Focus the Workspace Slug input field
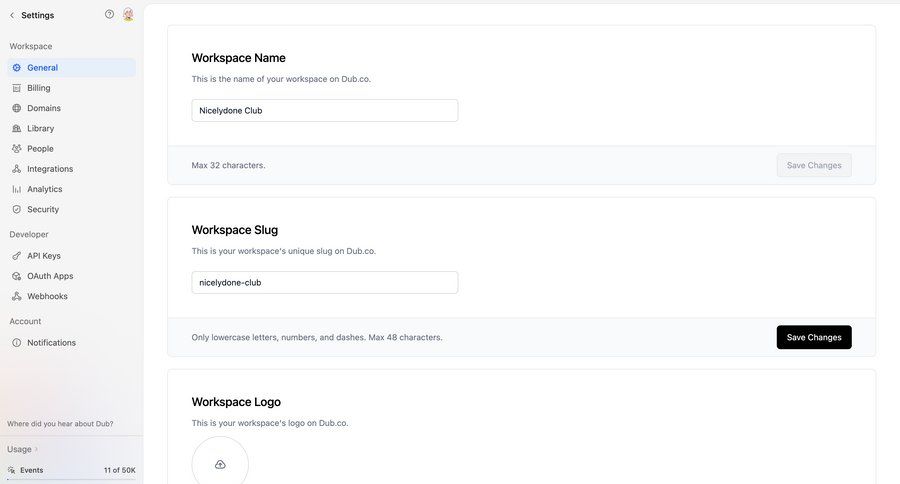Screen dimensions: 900x484 point(325,282)
